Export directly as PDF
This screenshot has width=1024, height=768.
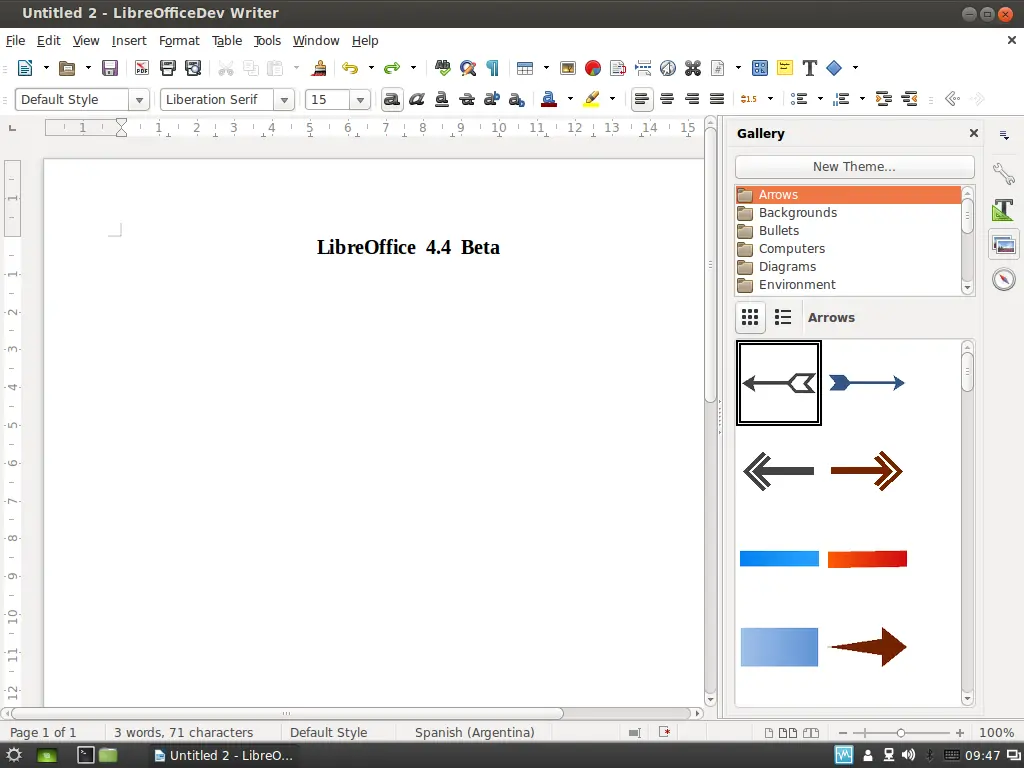click(141, 68)
